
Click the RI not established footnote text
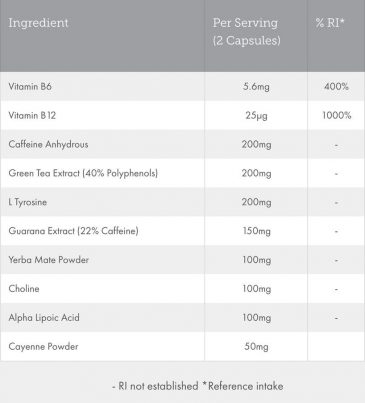pos(155,386)
